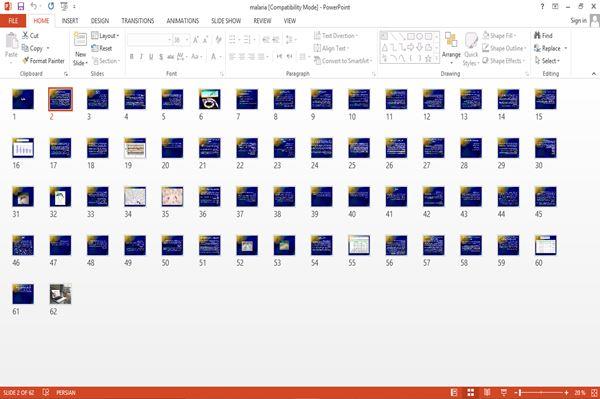This screenshot has height=399, width=600.
Task: Click Convert to SmartArt
Action: pos(343,61)
